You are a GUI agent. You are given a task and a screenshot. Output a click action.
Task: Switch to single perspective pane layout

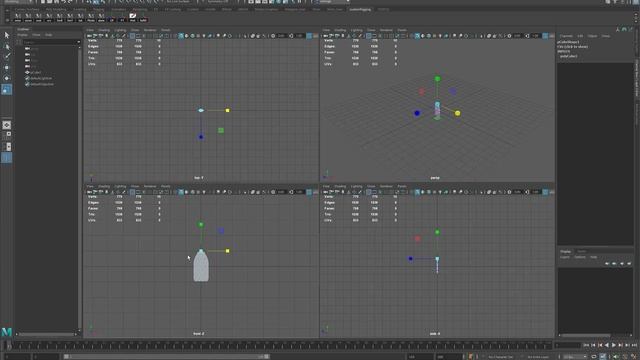pyautogui.click(x=7, y=125)
